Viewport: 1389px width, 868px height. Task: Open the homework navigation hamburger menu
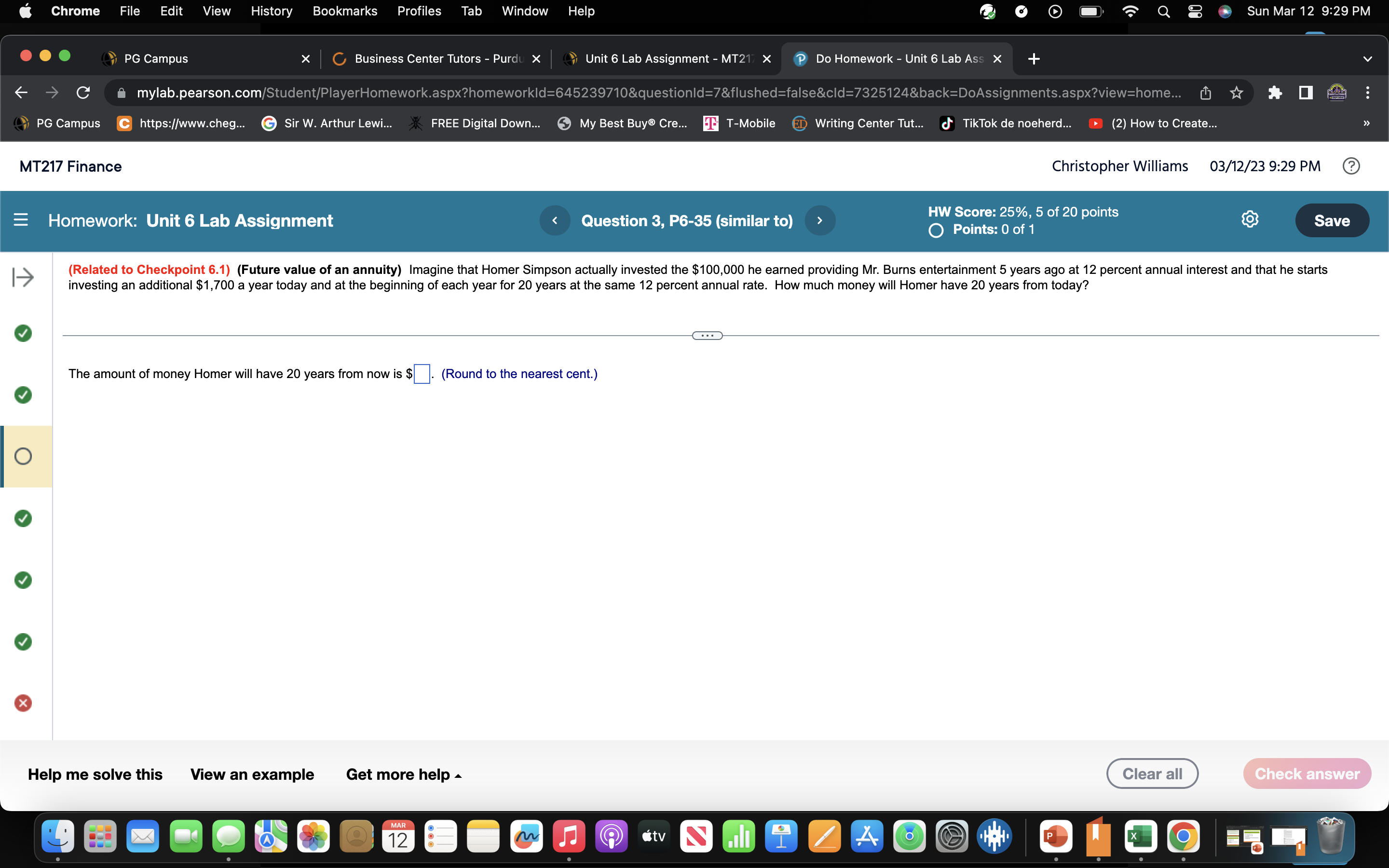[x=21, y=220]
